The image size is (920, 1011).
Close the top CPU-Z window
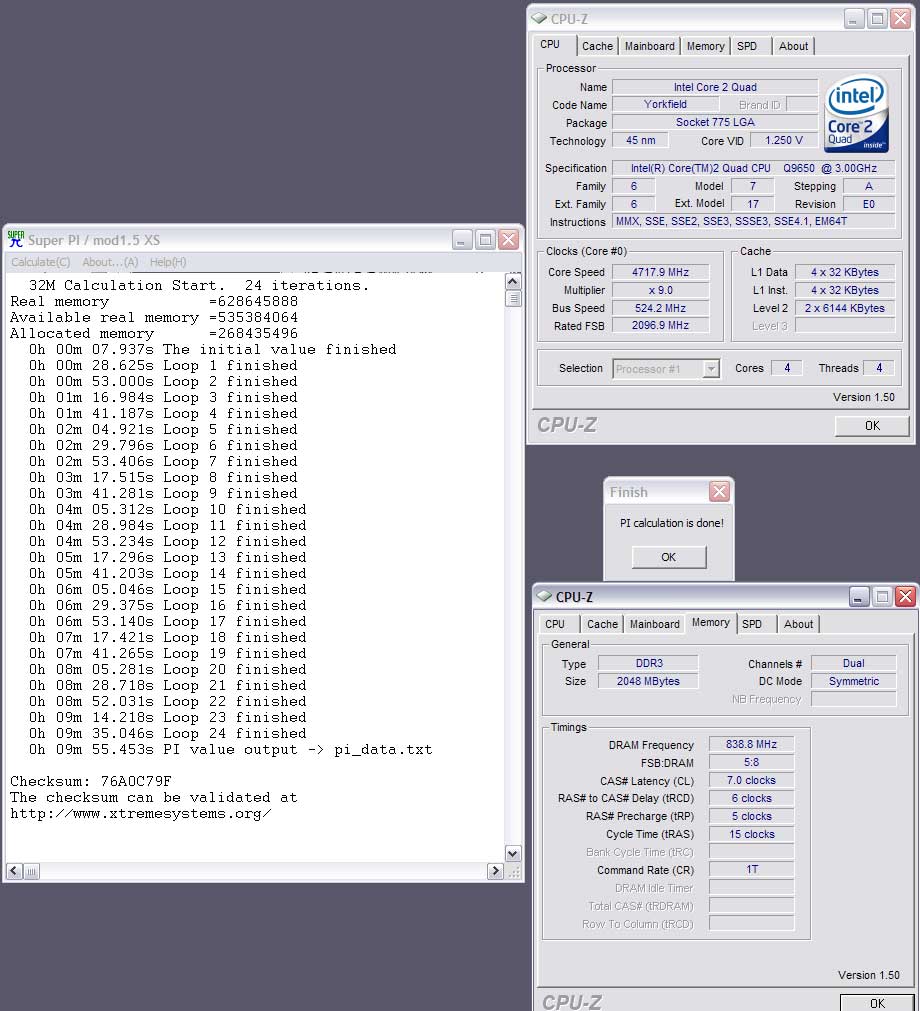901,19
